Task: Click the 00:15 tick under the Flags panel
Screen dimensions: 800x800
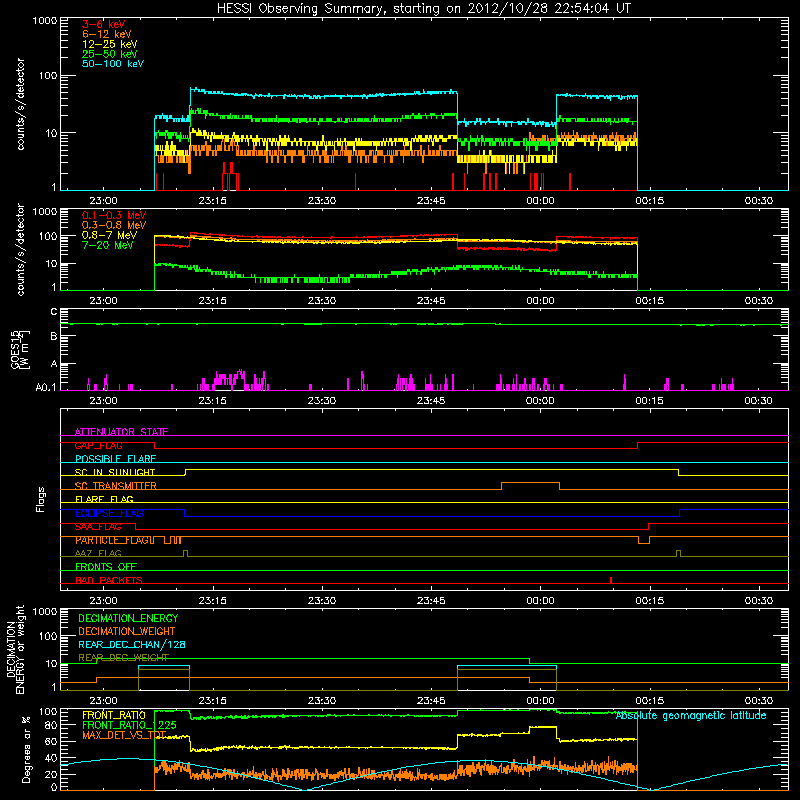Action: pyautogui.click(x=649, y=601)
